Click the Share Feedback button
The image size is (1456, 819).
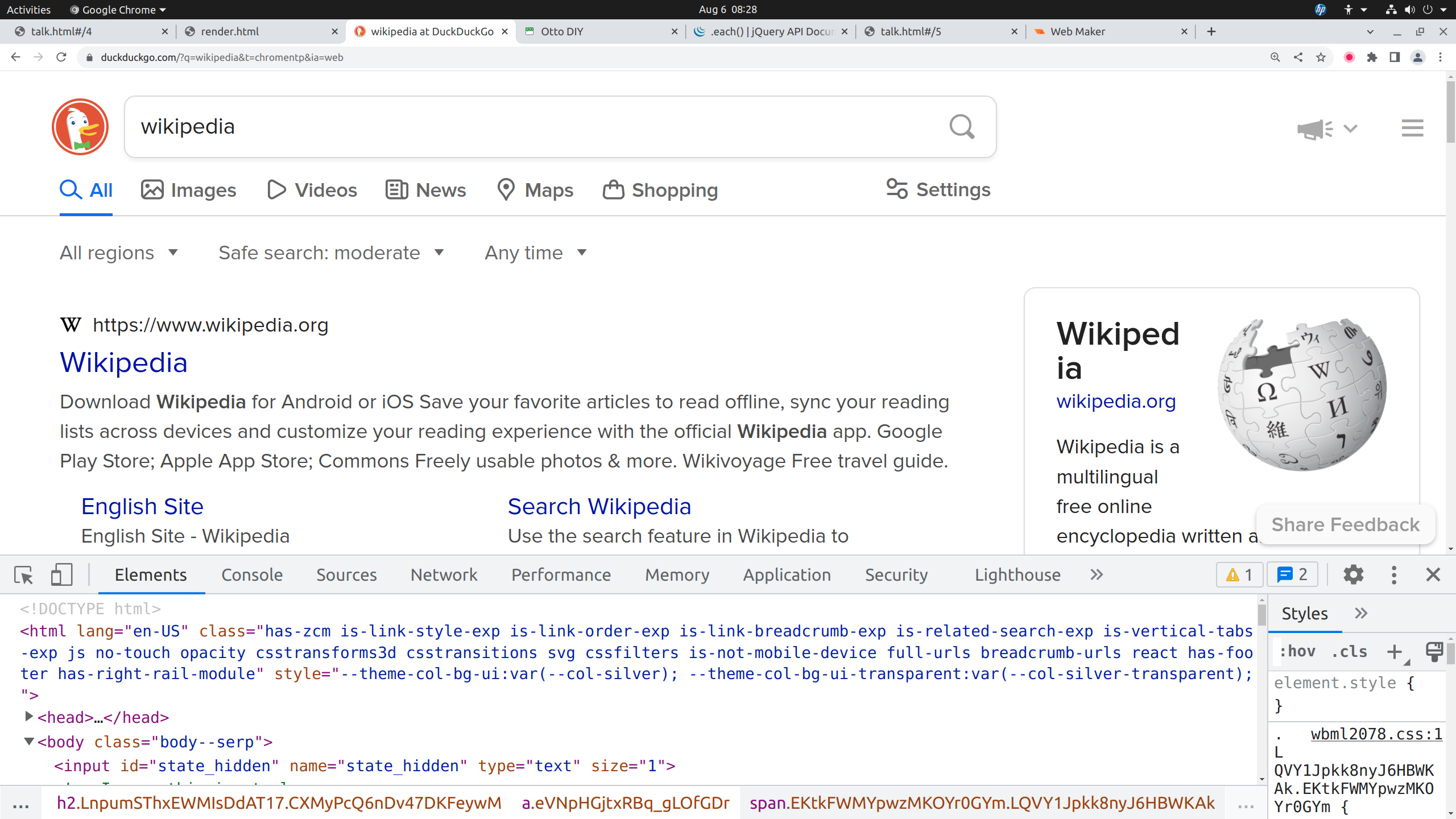[1345, 524]
